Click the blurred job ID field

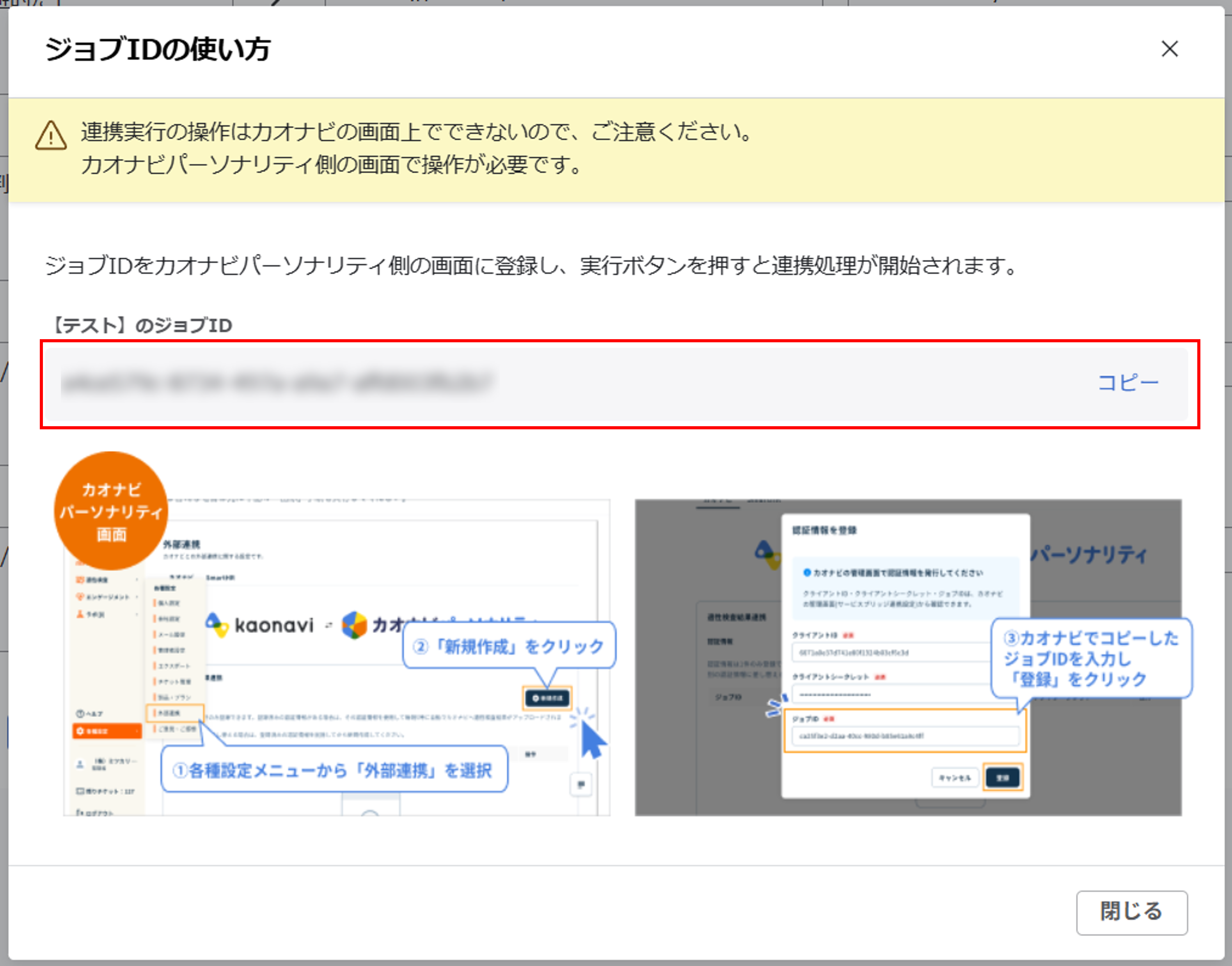click(616, 384)
